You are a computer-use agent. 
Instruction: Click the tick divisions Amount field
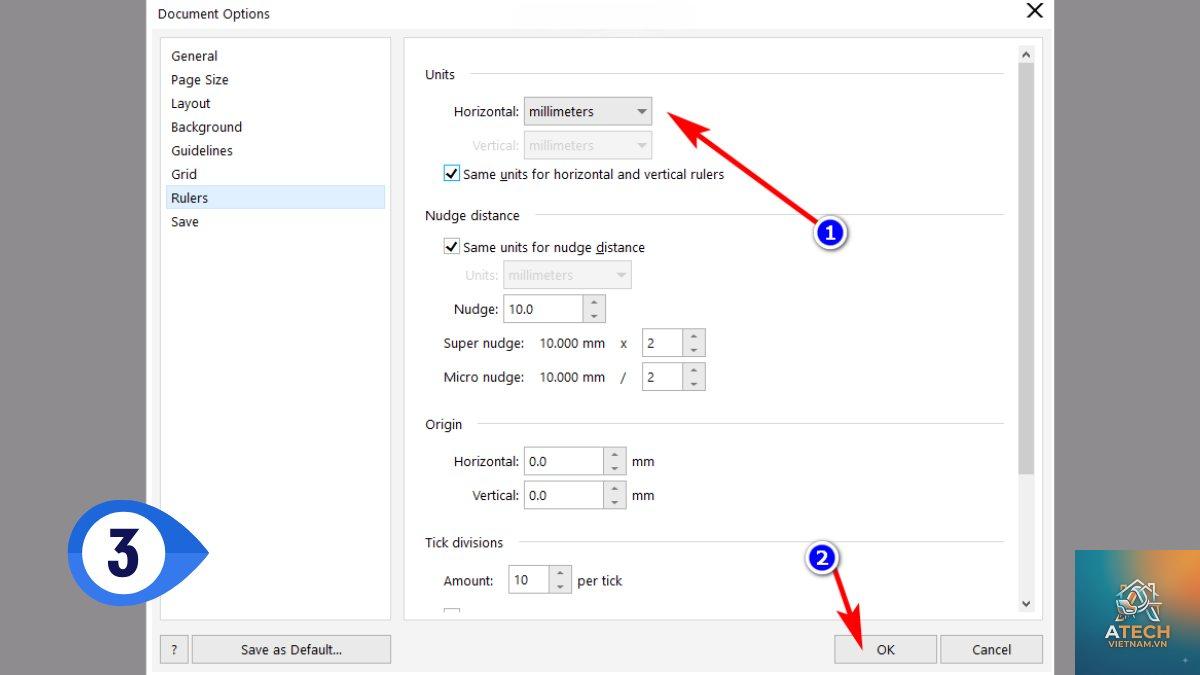[x=528, y=580]
